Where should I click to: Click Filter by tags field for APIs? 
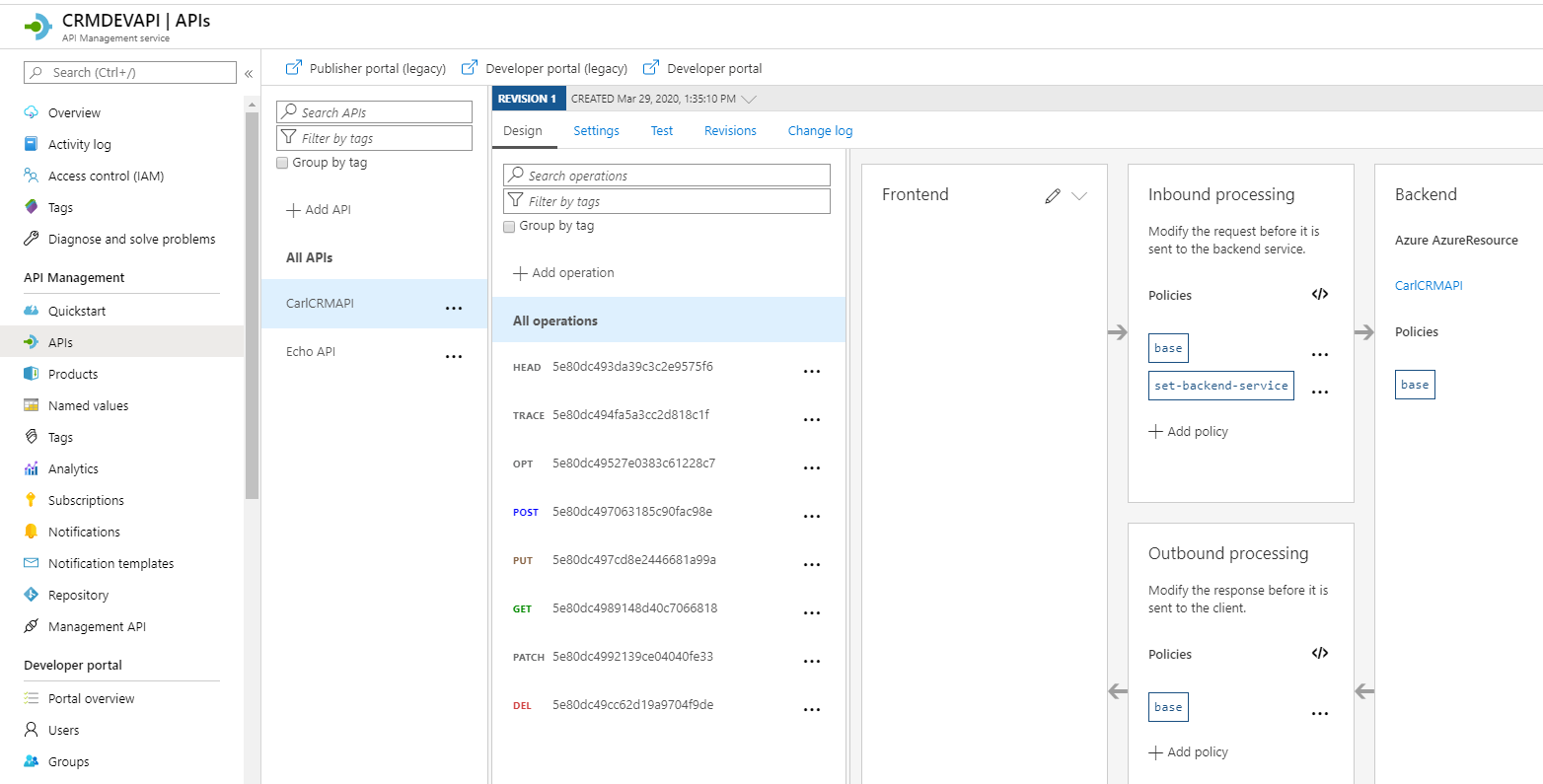pyautogui.click(x=374, y=138)
